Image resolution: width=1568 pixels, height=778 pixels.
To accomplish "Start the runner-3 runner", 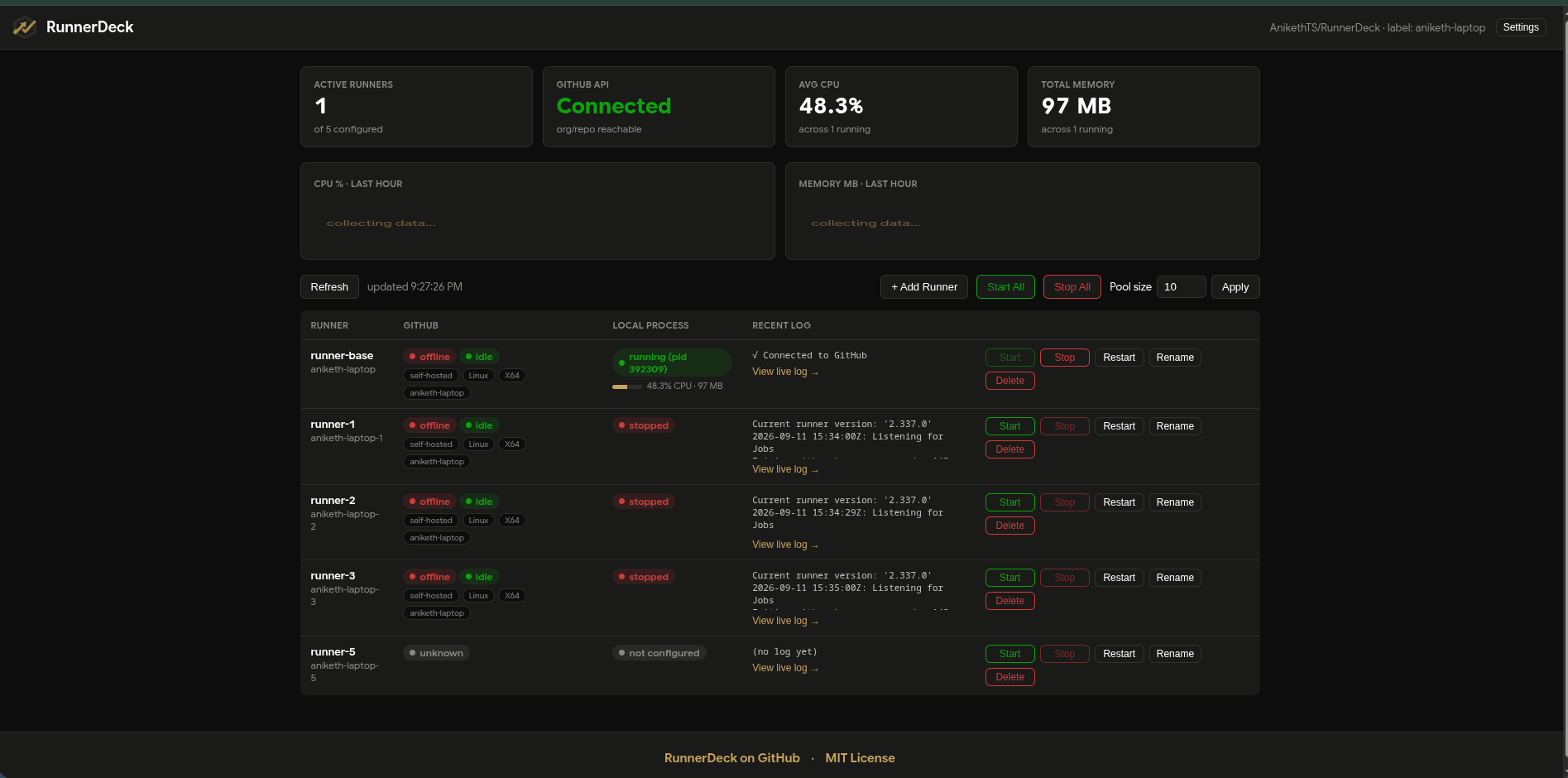I will pos(1010,578).
